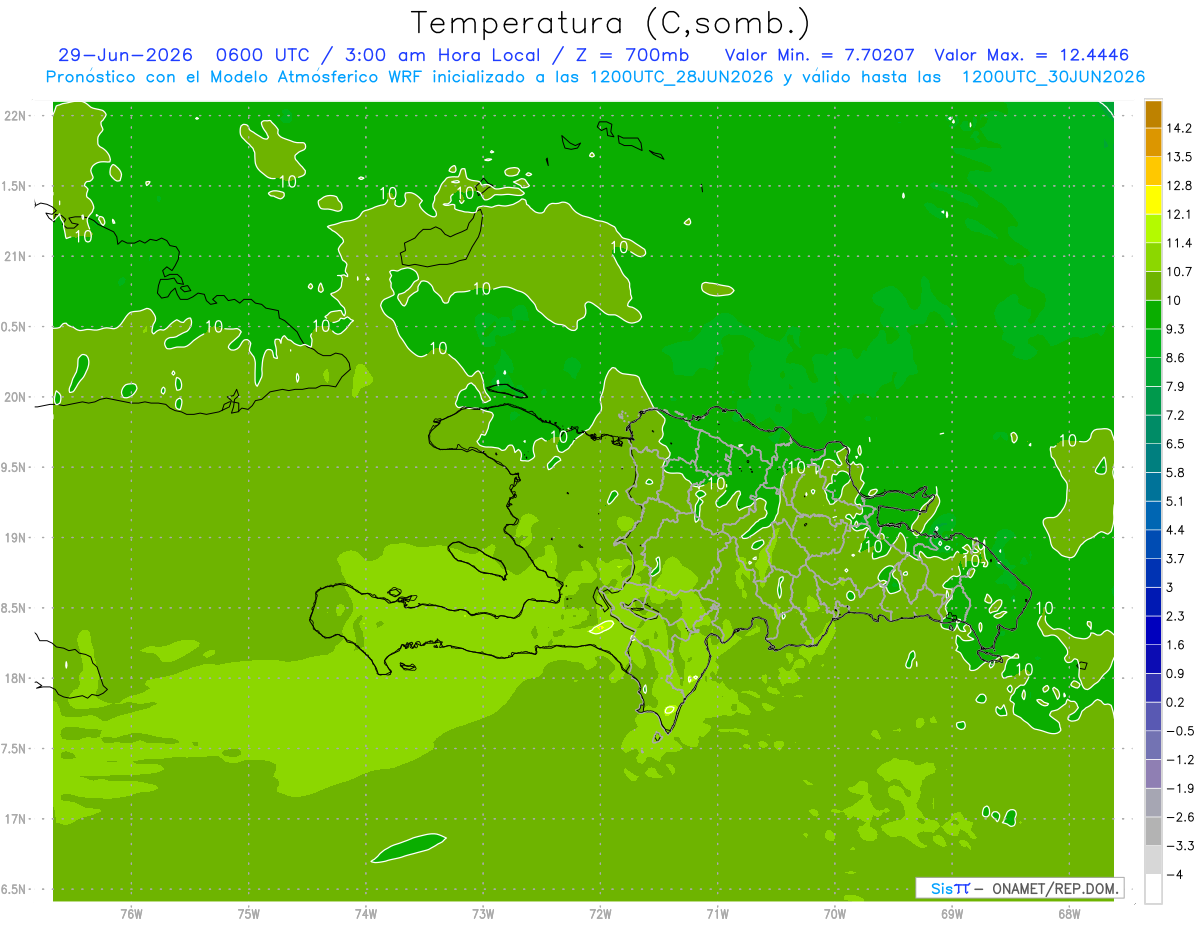Pick the swatch between 10 and 10.7
1200x927 pixels.
click(1153, 286)
